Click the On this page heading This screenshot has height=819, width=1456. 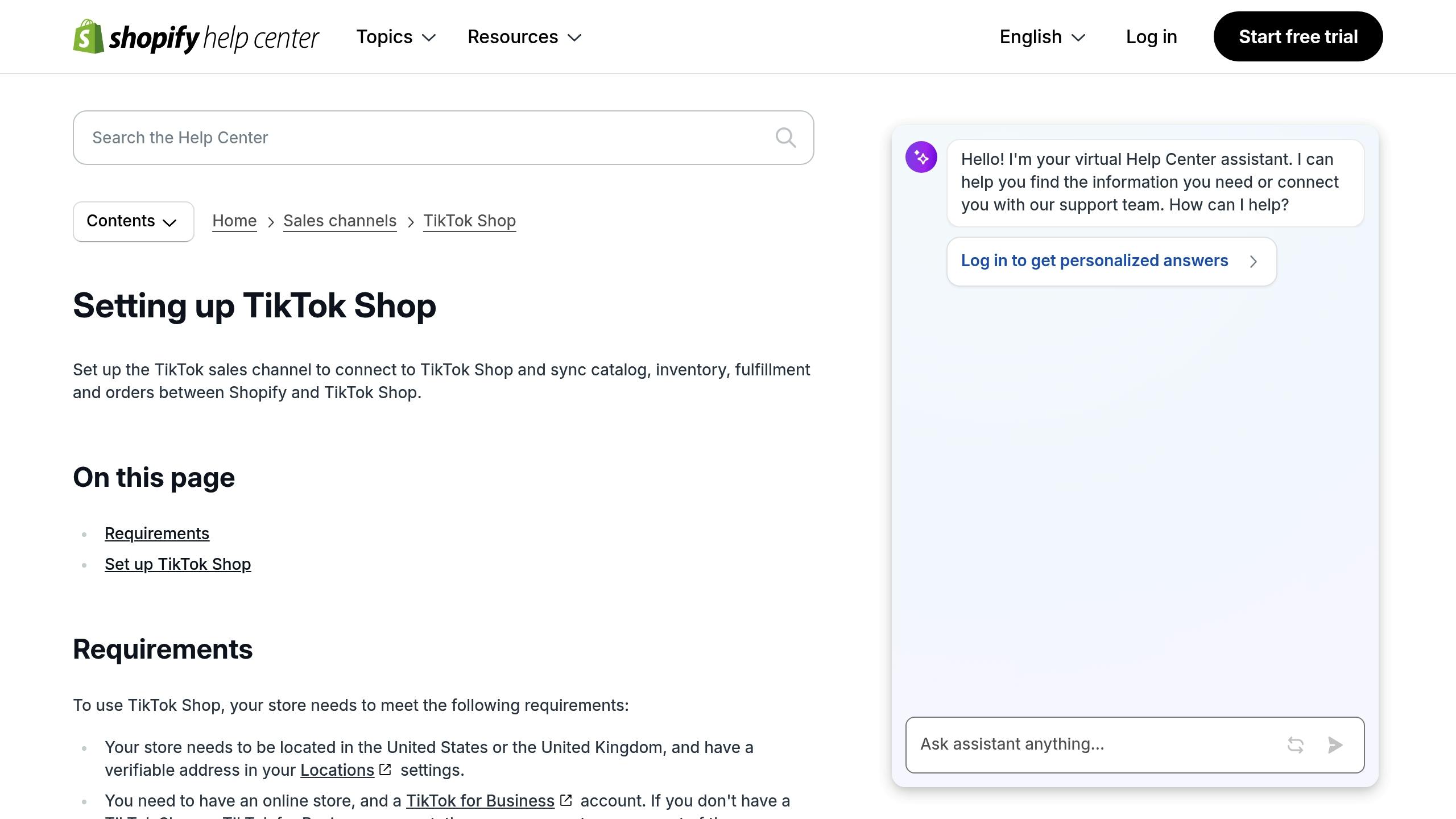tap(154, 477)
